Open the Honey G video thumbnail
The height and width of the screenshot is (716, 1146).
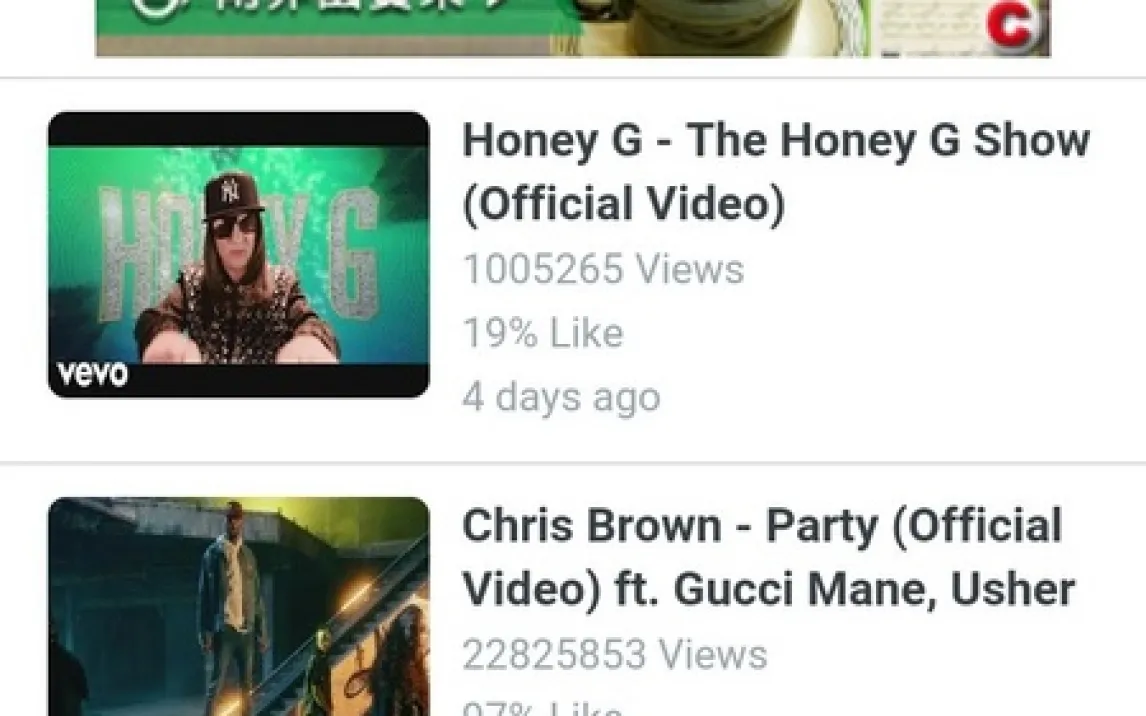[x=238, y=254]
